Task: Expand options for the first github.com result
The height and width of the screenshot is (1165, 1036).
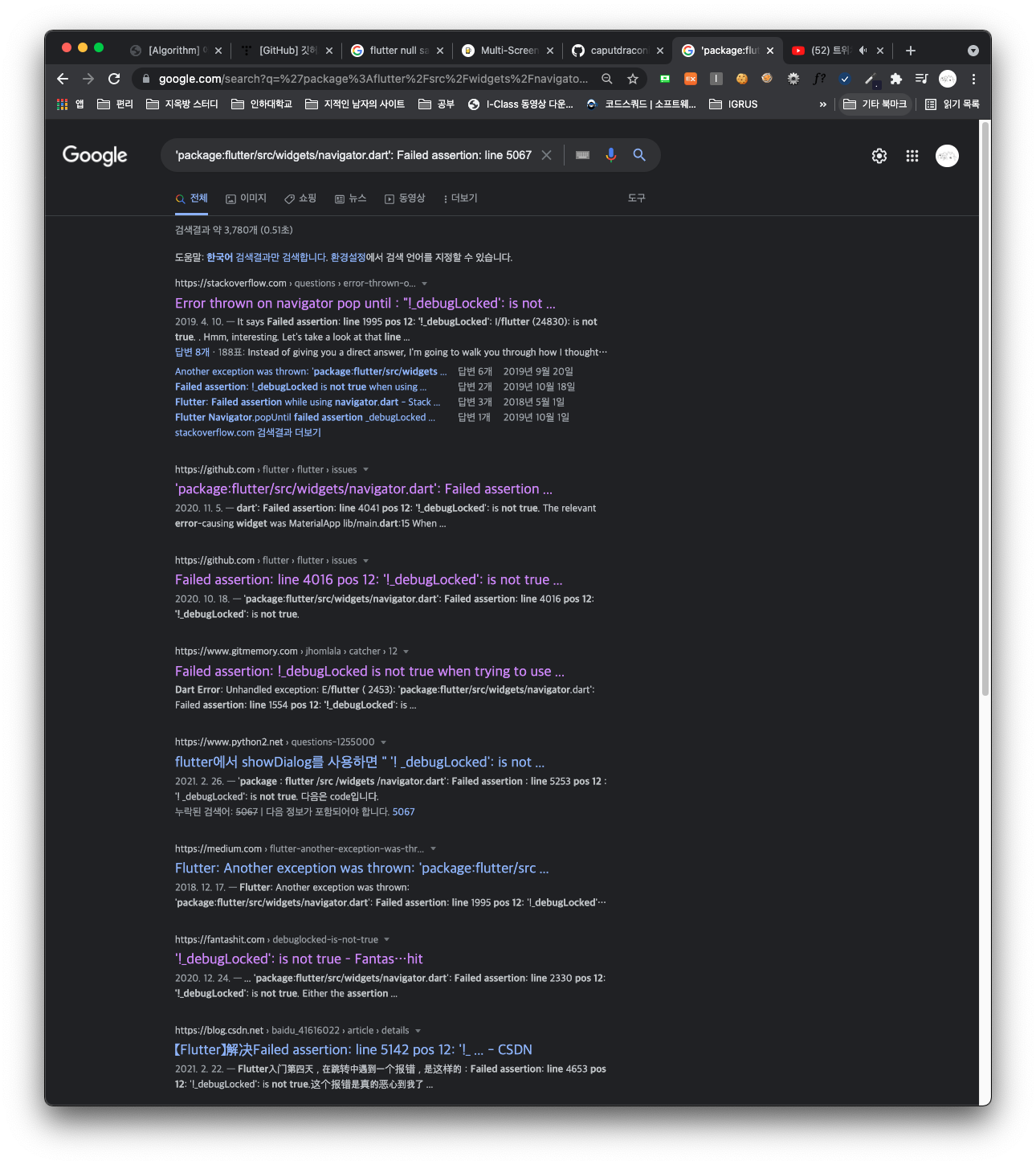Action: coord(365,470)
